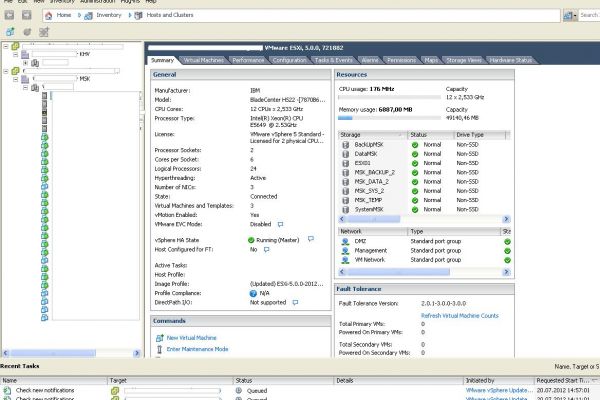Select the cluster icon under the MSK datacenter

35,88
